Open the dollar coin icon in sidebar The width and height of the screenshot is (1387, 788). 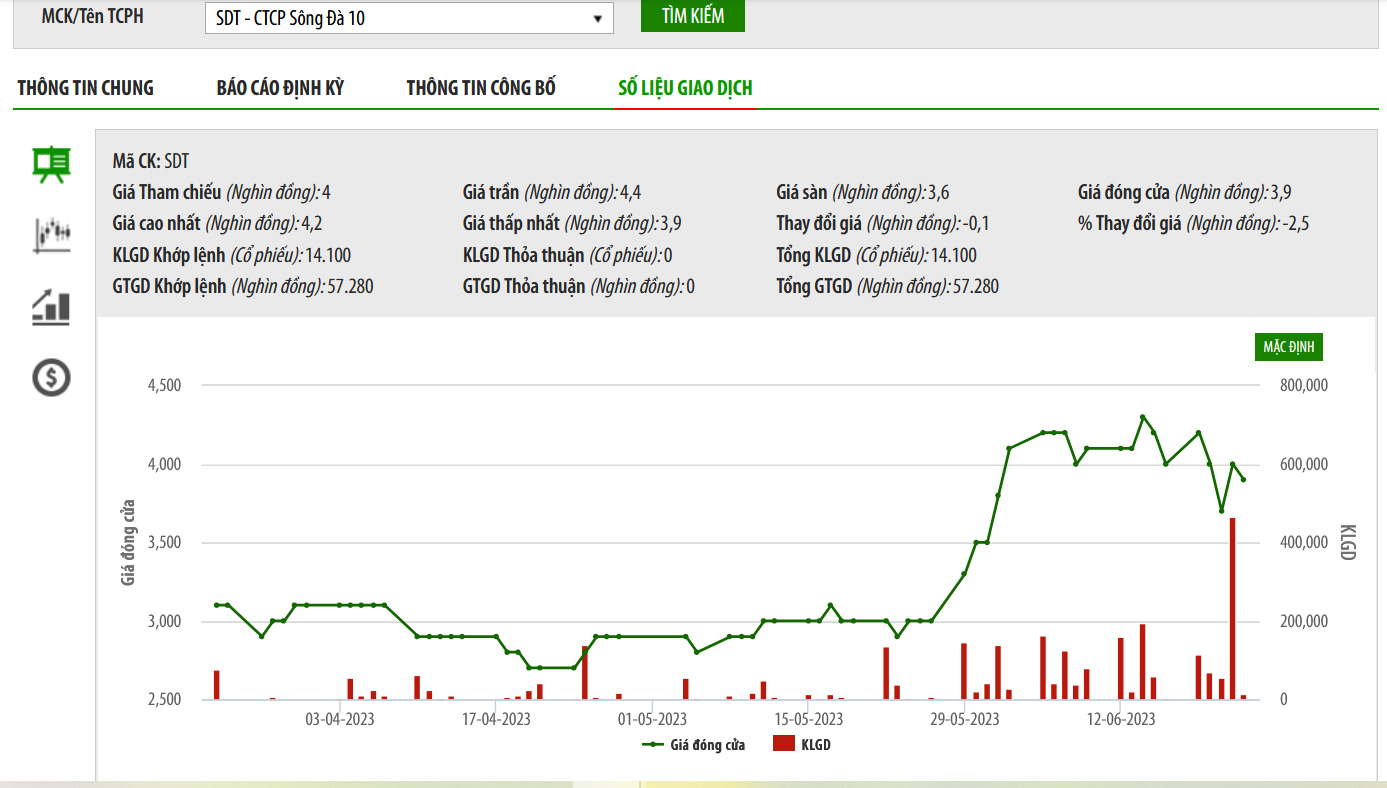[51, 378]
